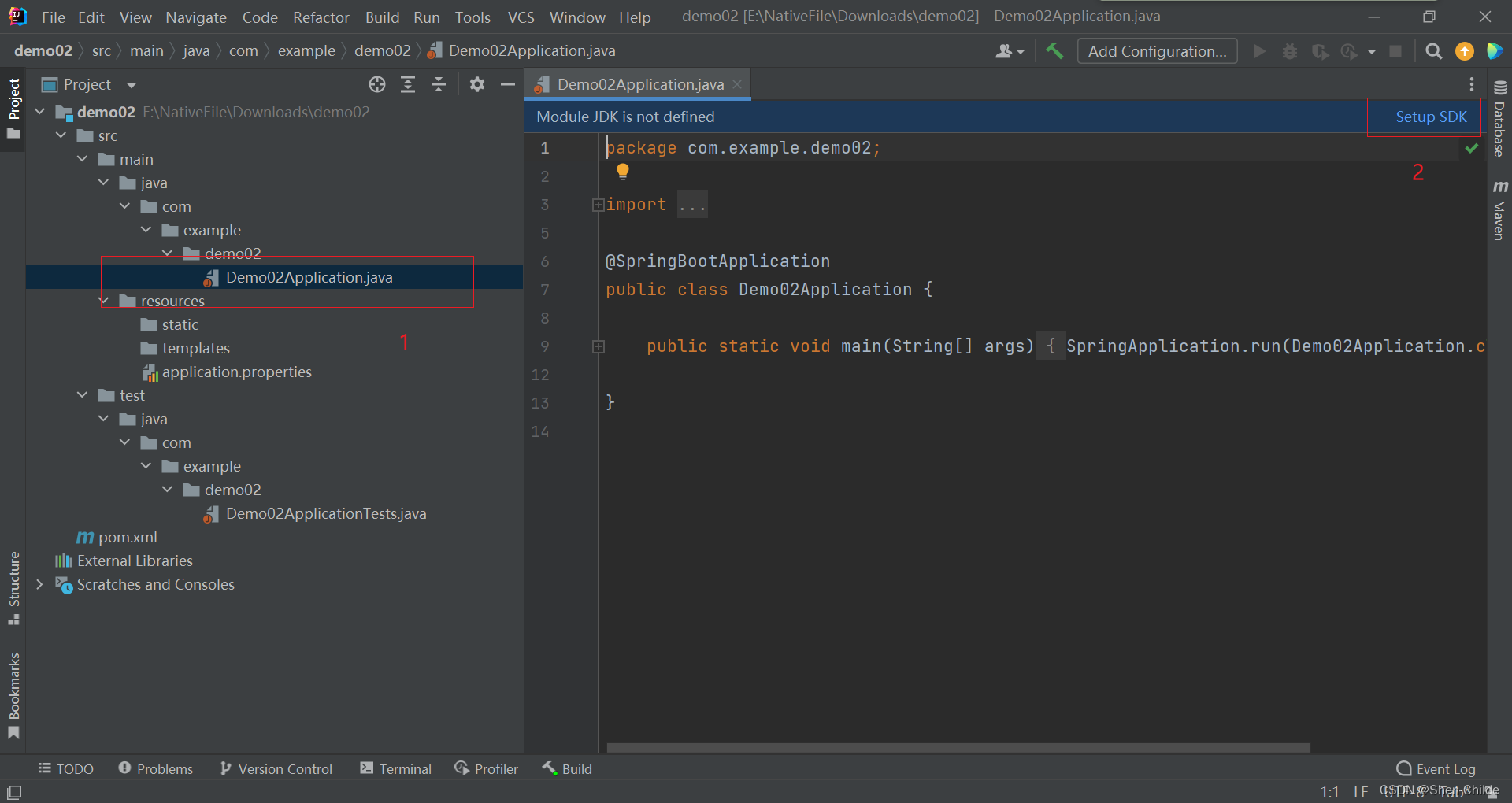Image resolution: width=1512 pixels, height=803 pixels.
Task: Open the Build menu
Action: [382, 17]
